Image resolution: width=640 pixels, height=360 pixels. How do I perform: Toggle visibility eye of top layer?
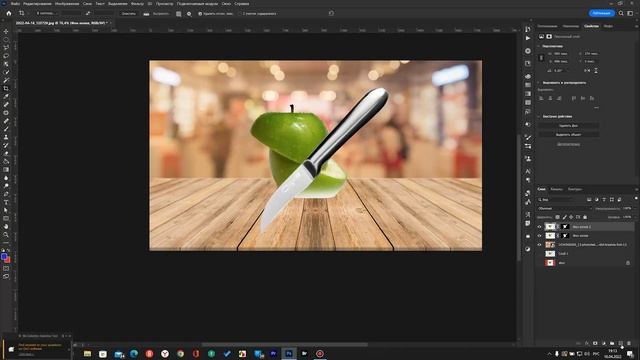click(539, 227)
